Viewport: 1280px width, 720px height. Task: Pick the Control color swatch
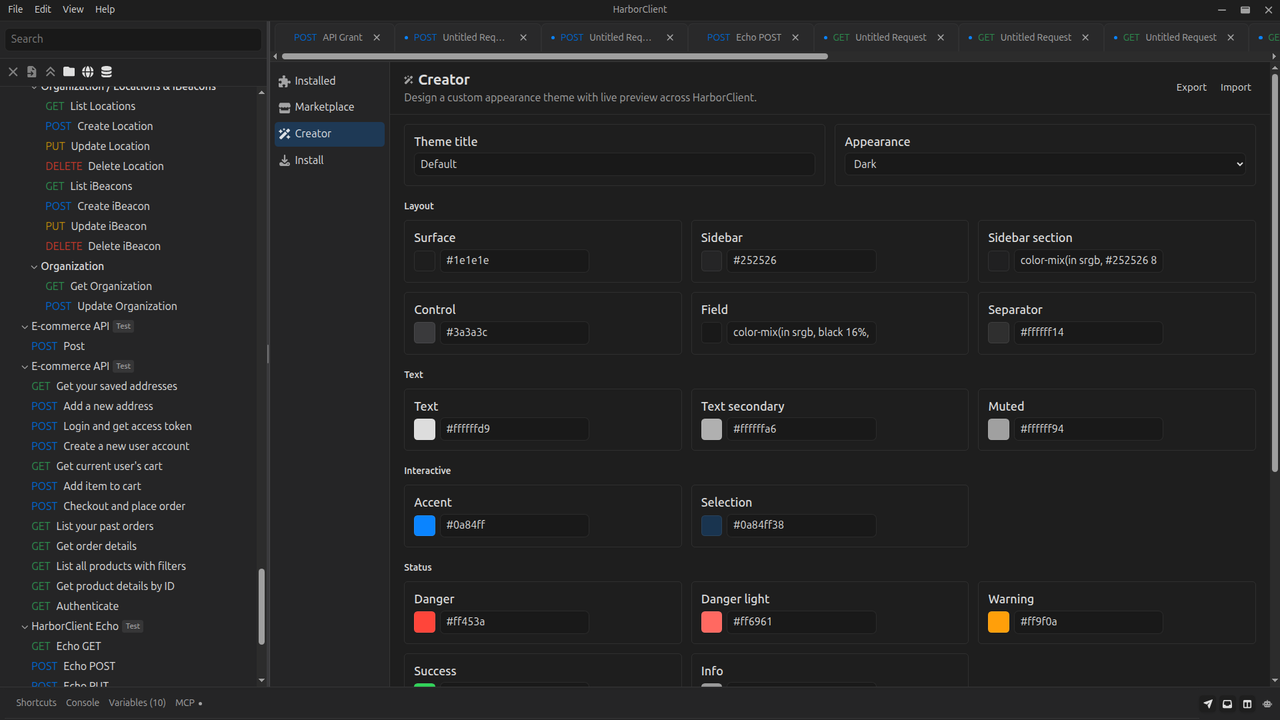425,333
